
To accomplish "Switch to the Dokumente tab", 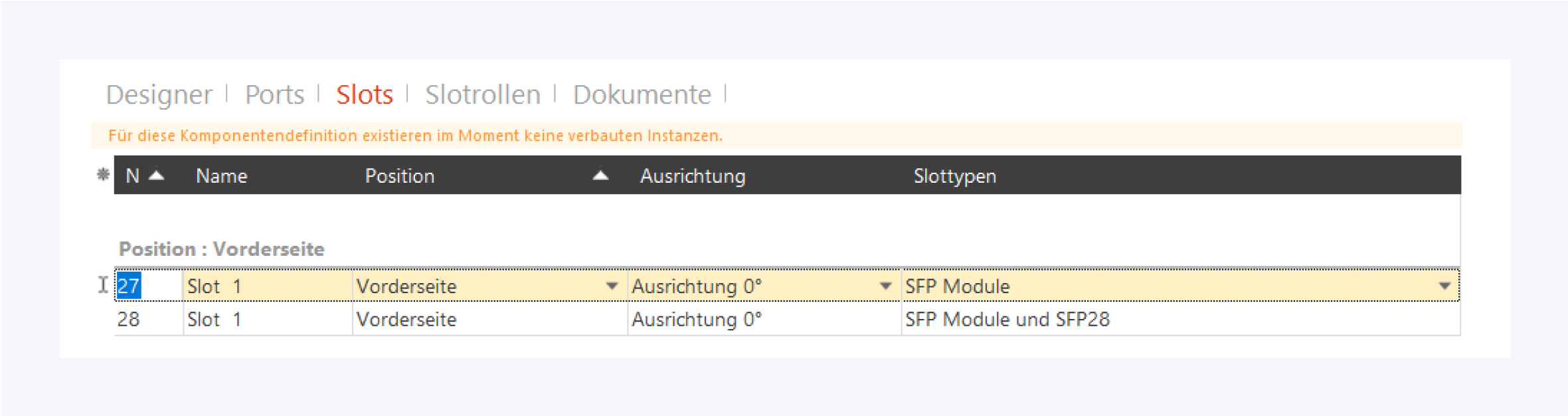I will point(642,94).
